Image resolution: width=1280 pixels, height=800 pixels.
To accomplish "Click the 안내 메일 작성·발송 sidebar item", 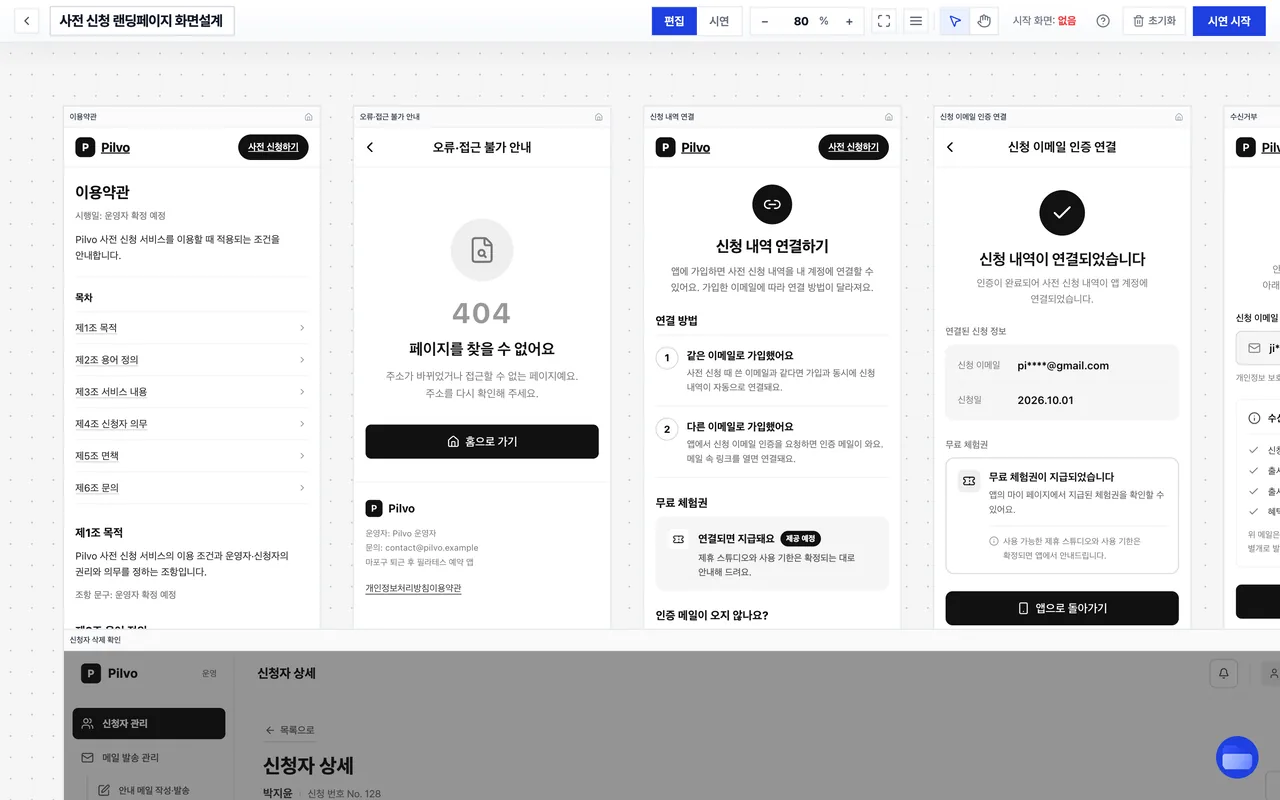I will tap(155, 790).
